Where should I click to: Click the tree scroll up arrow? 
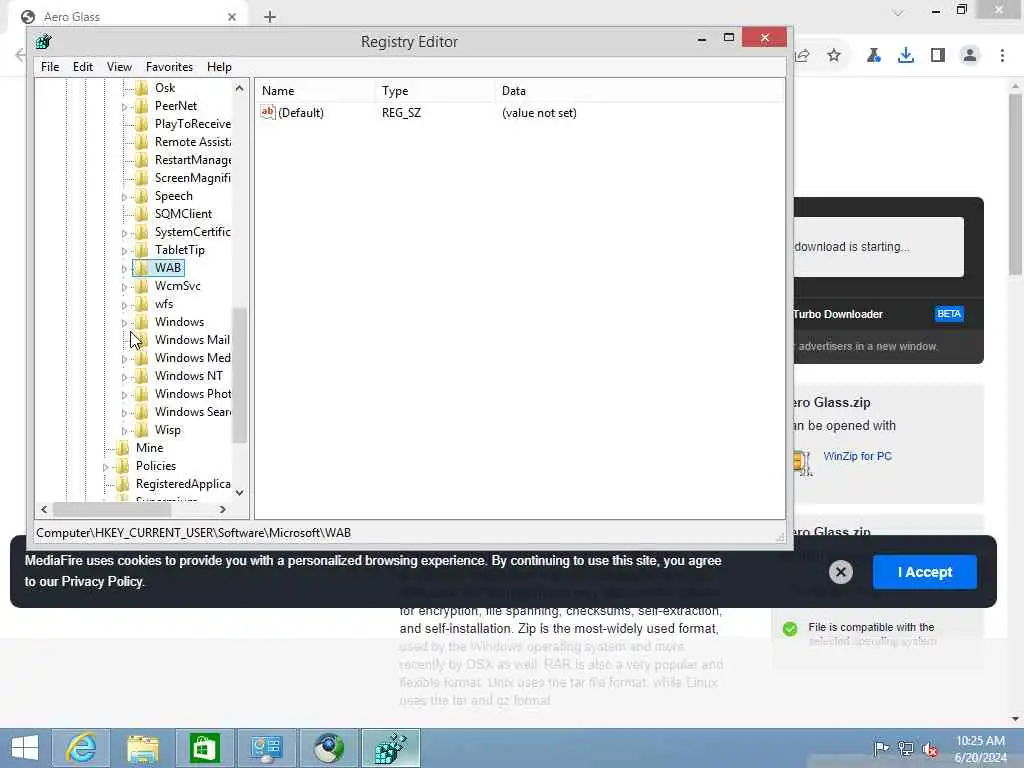(x=240, y=88)
